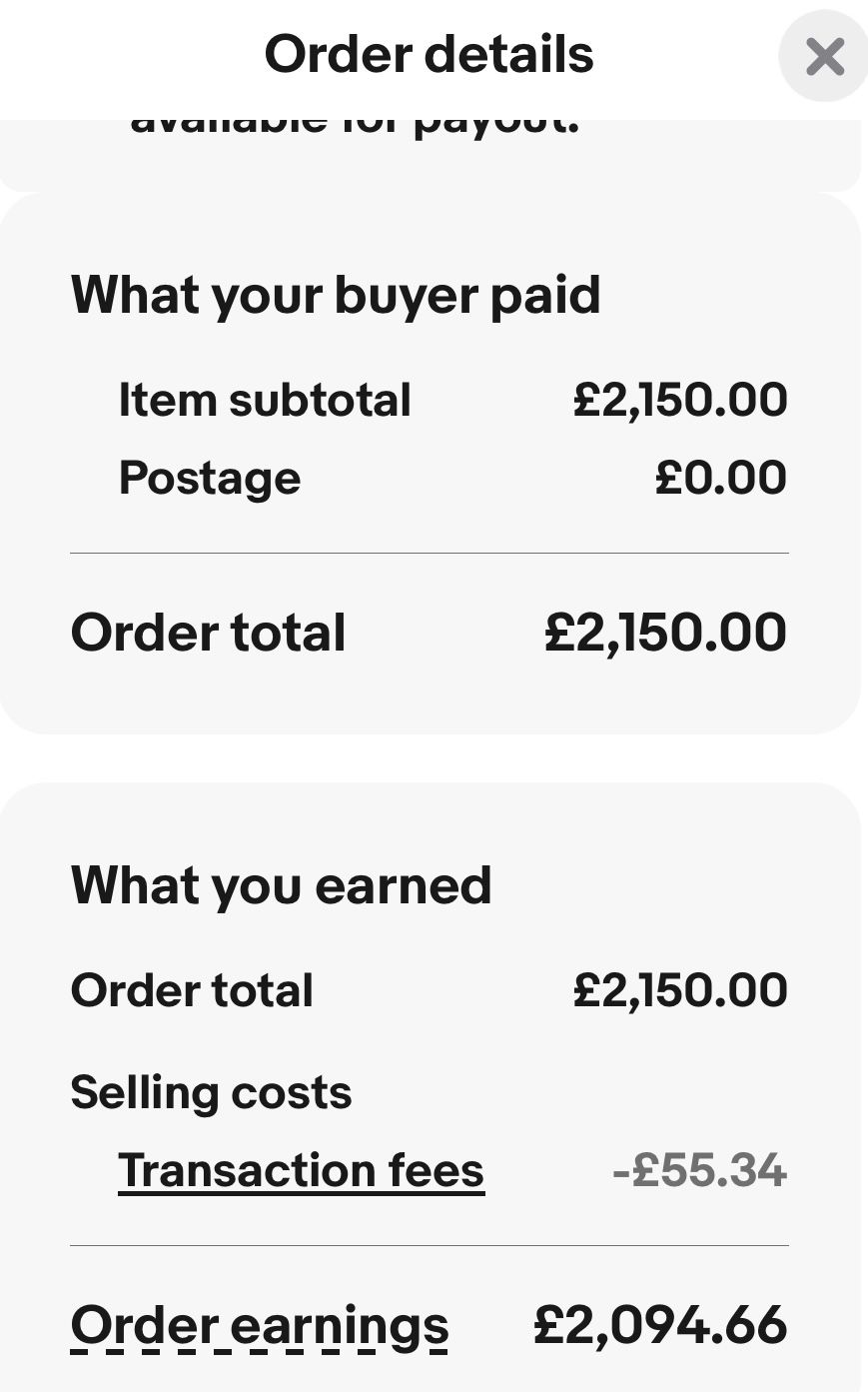Image resolution: width=868 pixels, height=1392 pixels.
Task: Click the £0.00 postage amount
Action: [x=720, y=478]
